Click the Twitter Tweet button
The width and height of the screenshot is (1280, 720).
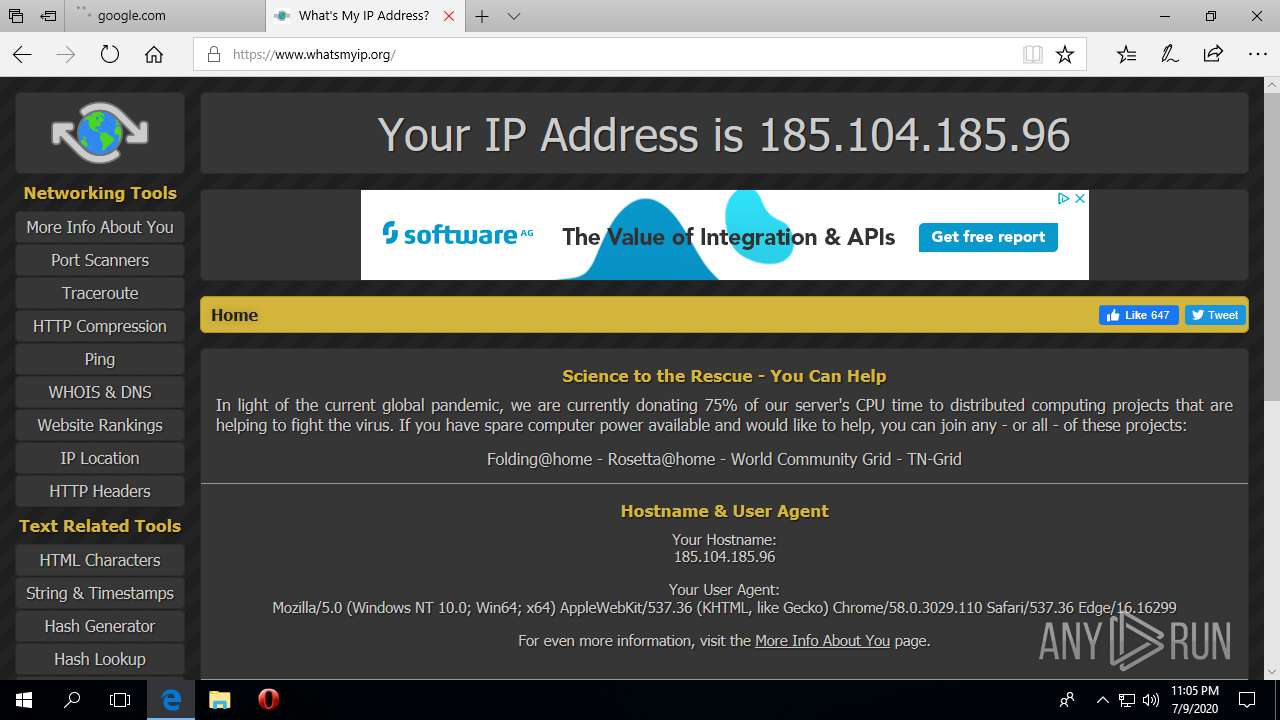[1215, 315]
